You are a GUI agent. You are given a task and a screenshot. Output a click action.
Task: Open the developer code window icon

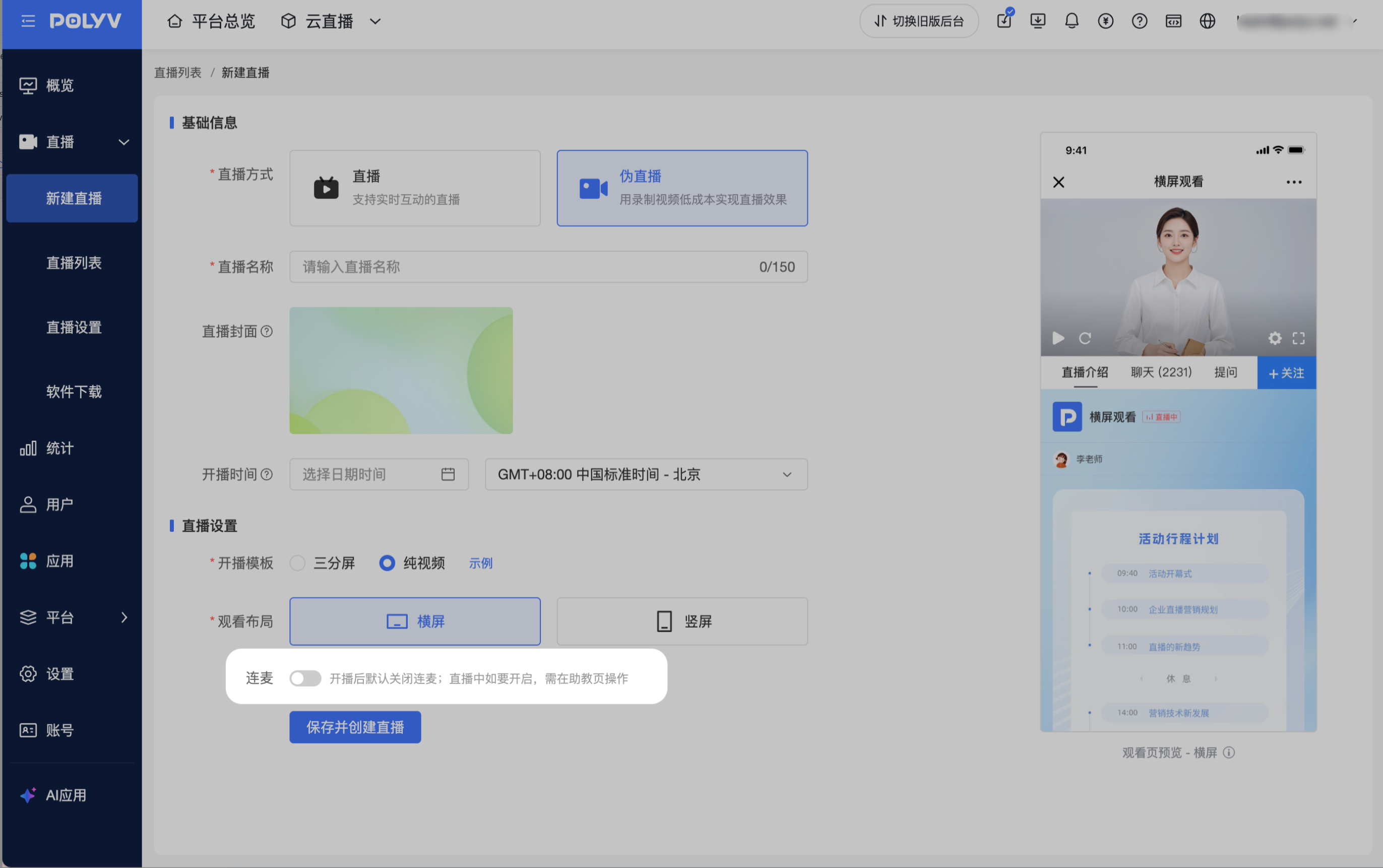coord(1173,21)
